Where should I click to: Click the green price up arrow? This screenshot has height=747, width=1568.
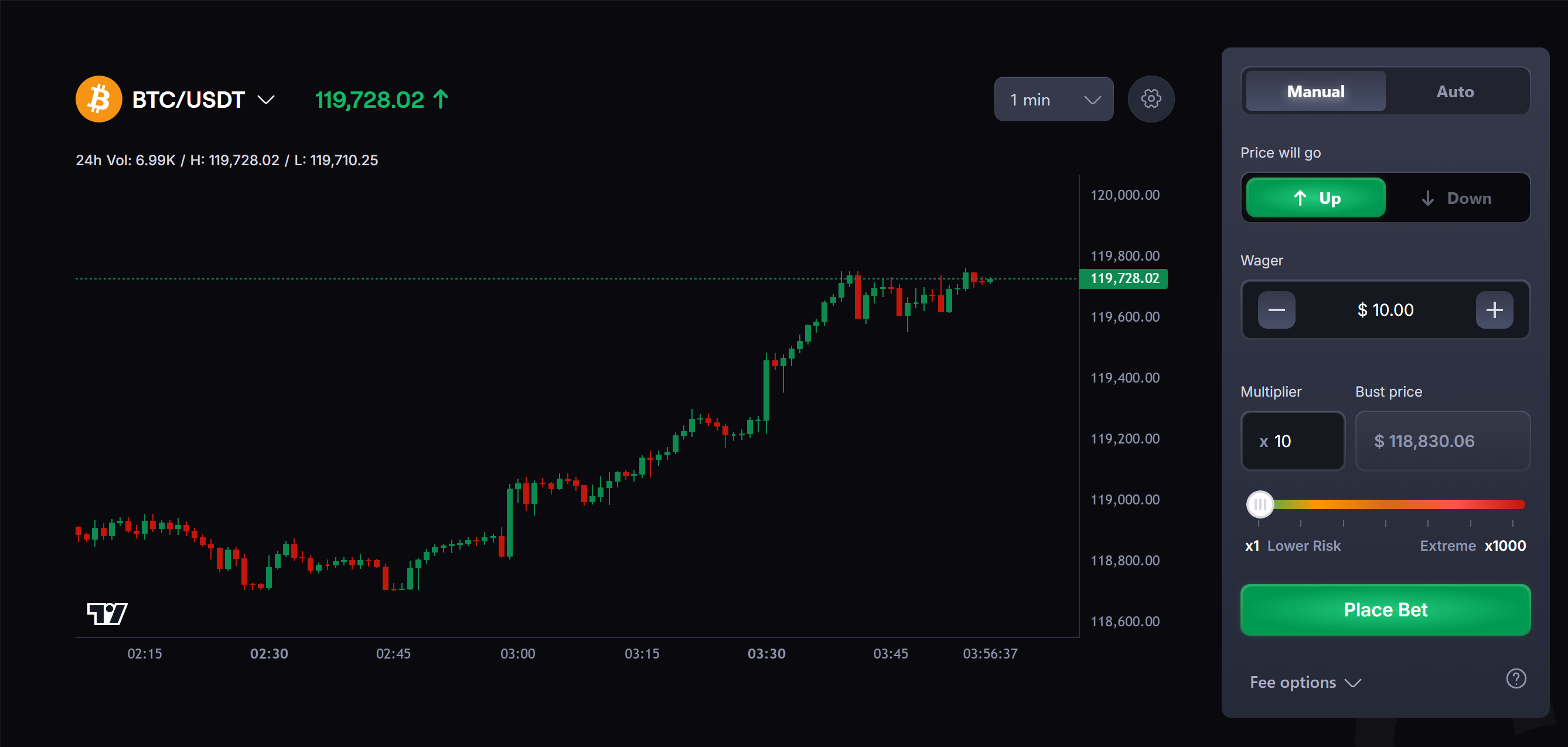(x=441, y=99)
